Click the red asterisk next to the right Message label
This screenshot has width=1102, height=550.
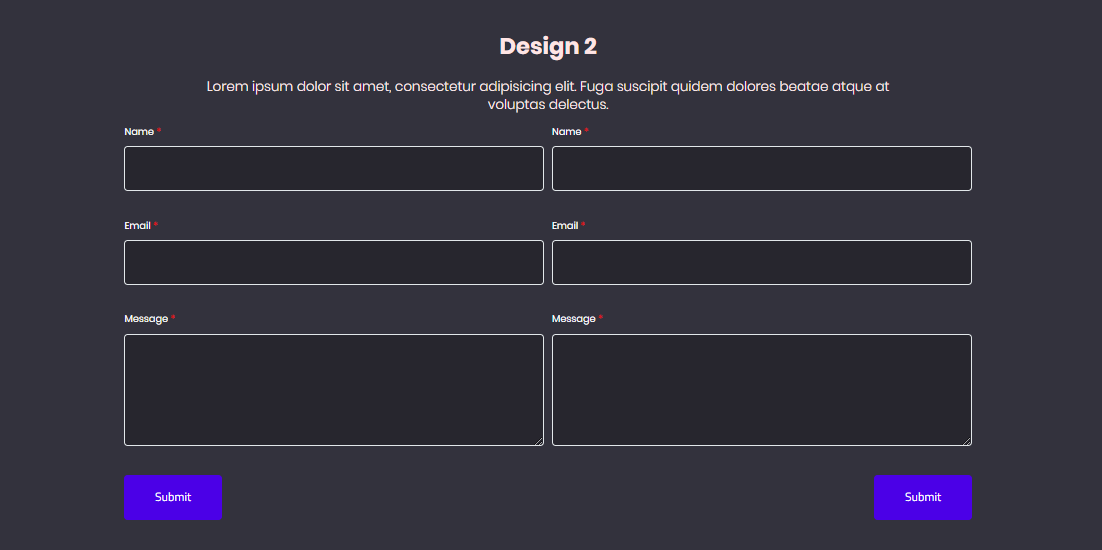click(x=601, y=319)
